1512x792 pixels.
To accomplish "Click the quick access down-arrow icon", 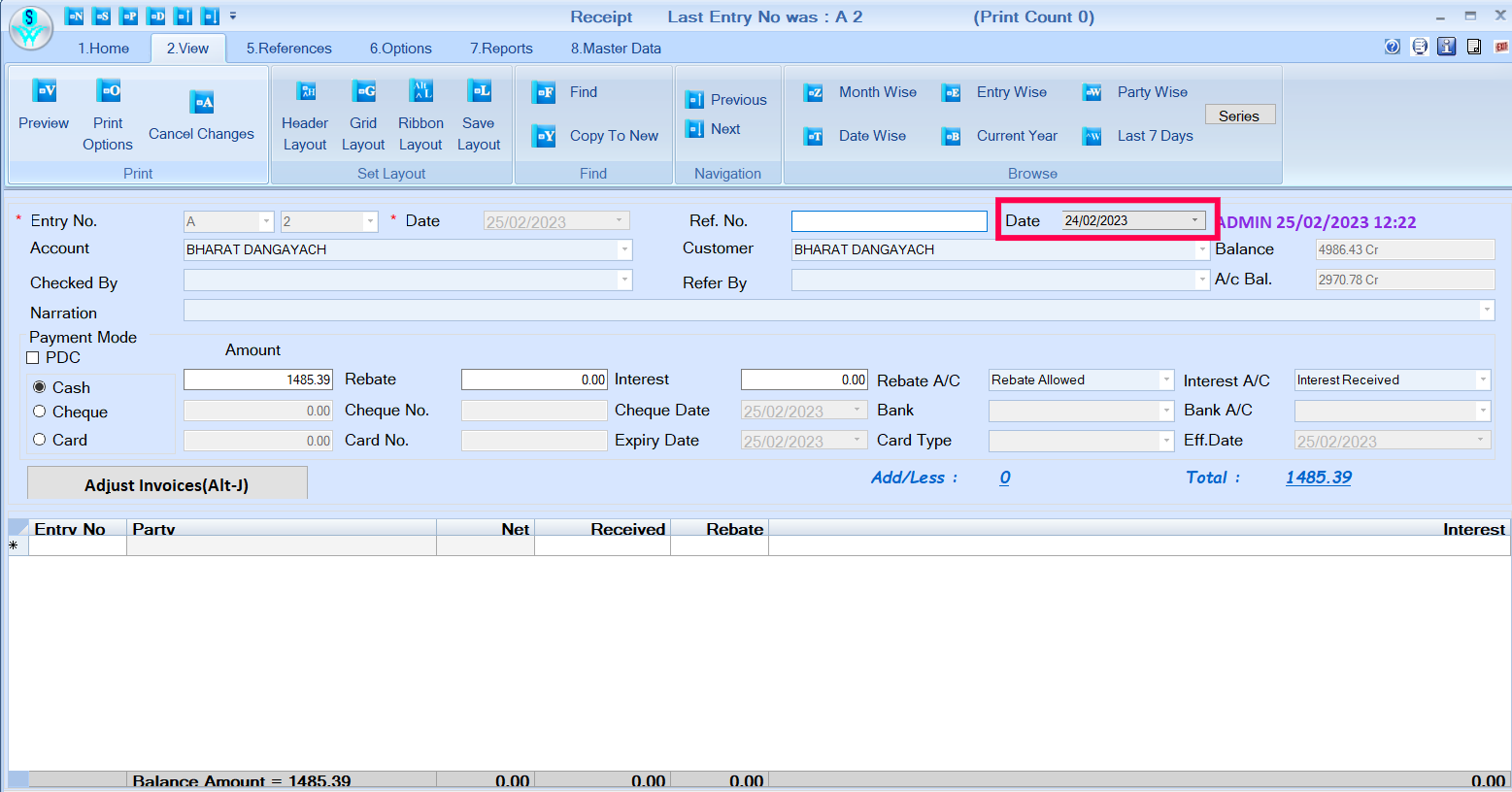I will (210, 16).
